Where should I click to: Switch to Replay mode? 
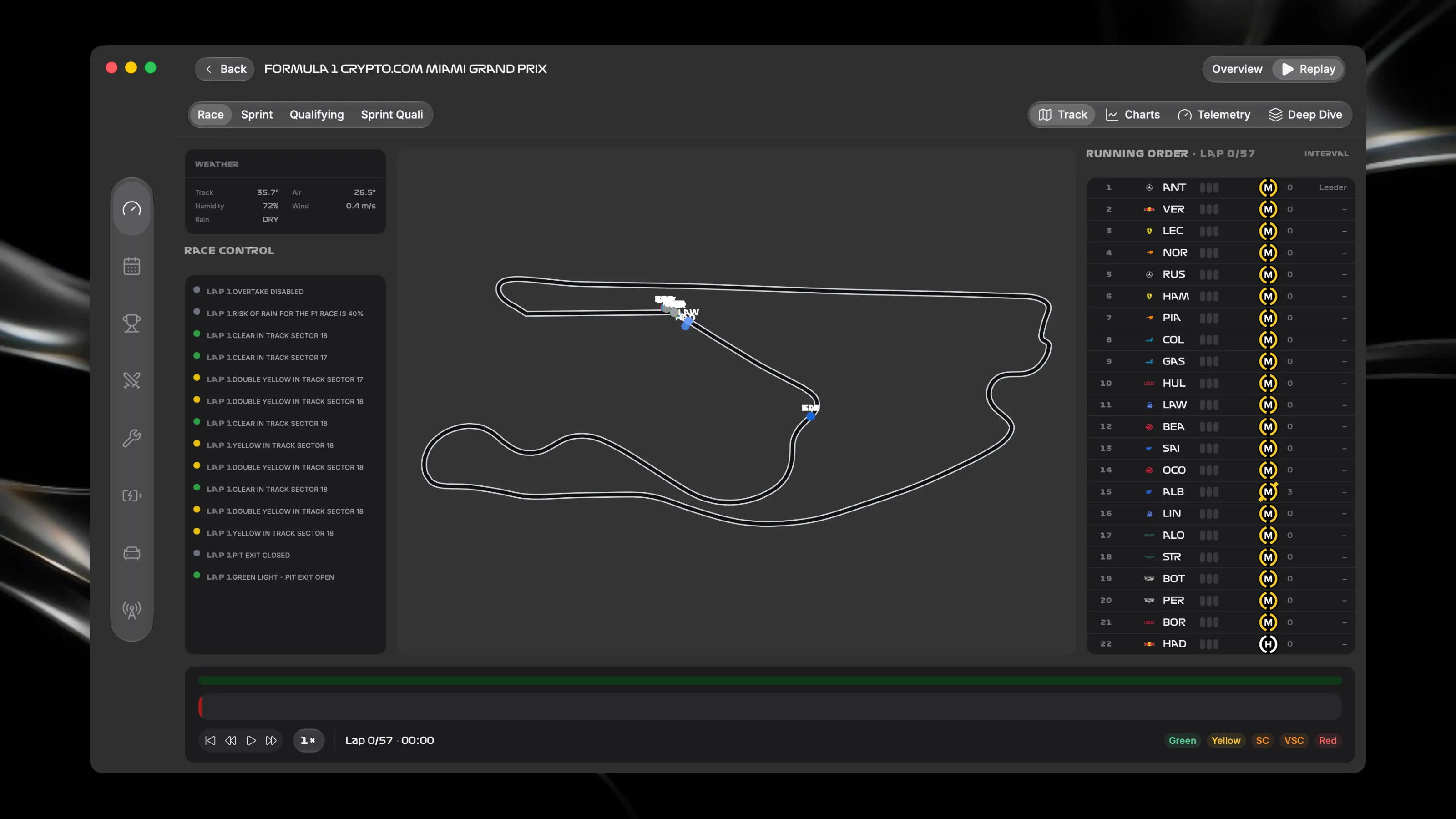pos(1309,69)
